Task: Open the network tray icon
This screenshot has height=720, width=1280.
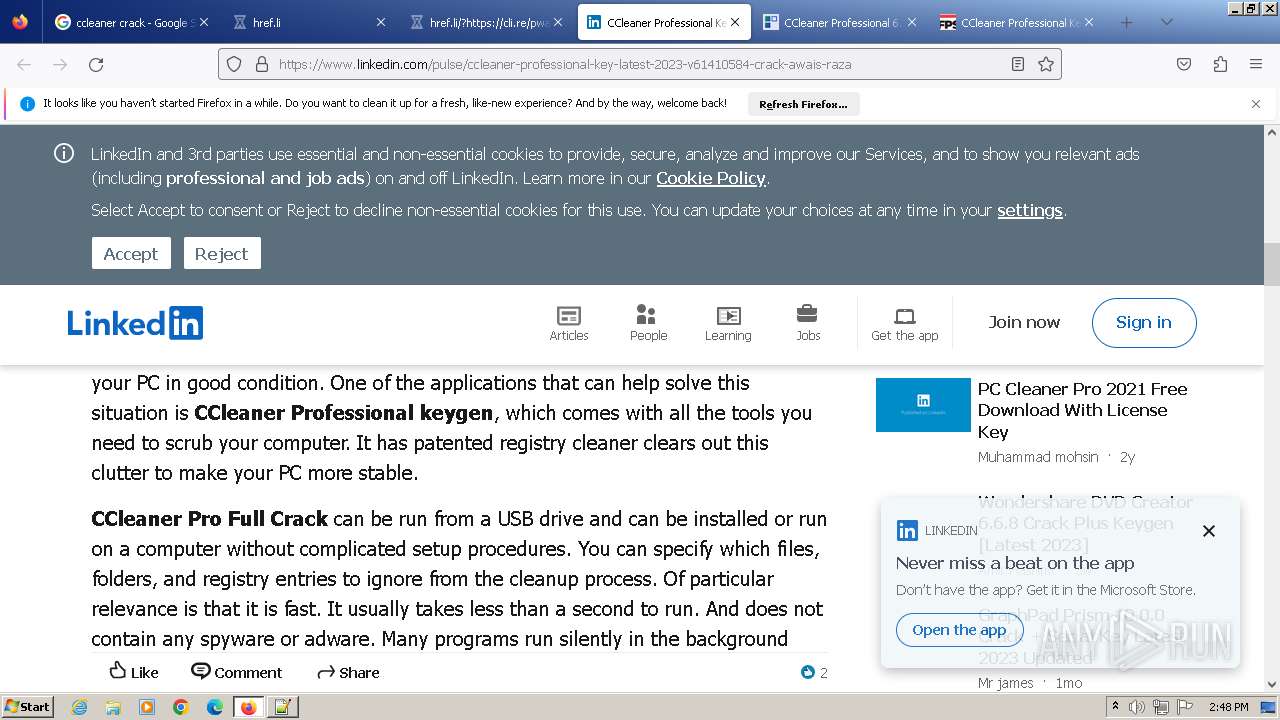Action: click(1161, 707)
